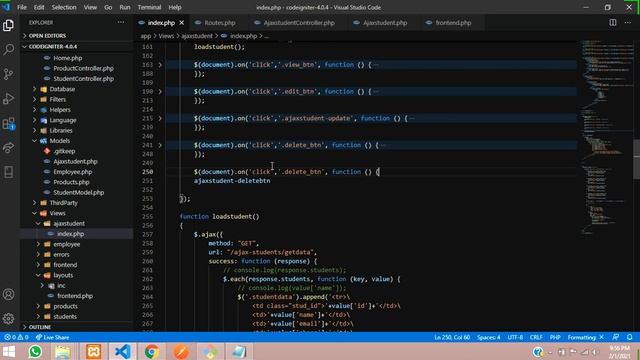Viewport: 640px width, 360px height.
Task: Open the Live Share activity bar icon
Action: click(9, 148)
